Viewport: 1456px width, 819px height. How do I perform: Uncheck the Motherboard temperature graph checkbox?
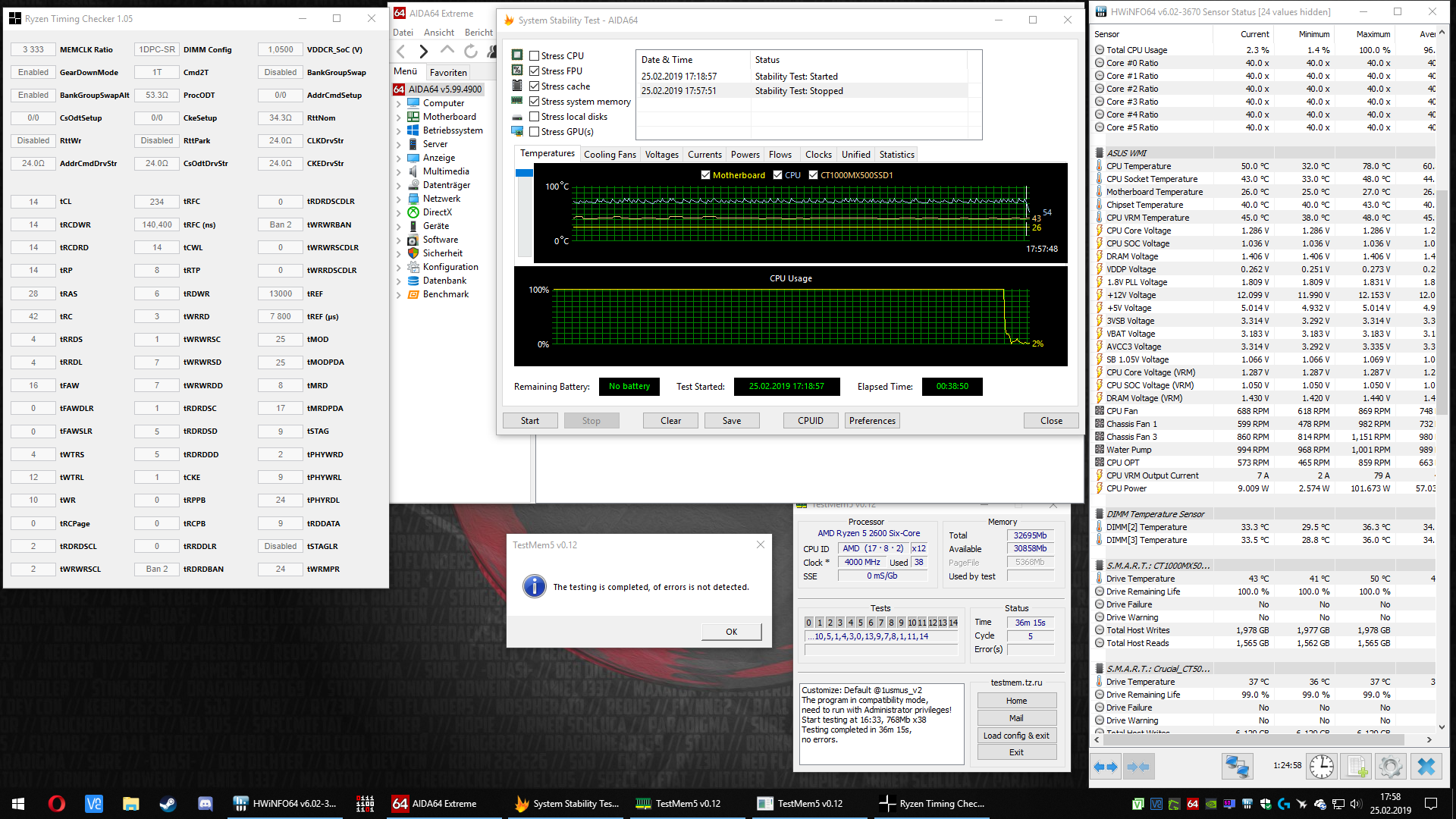(x=706, y=175)
